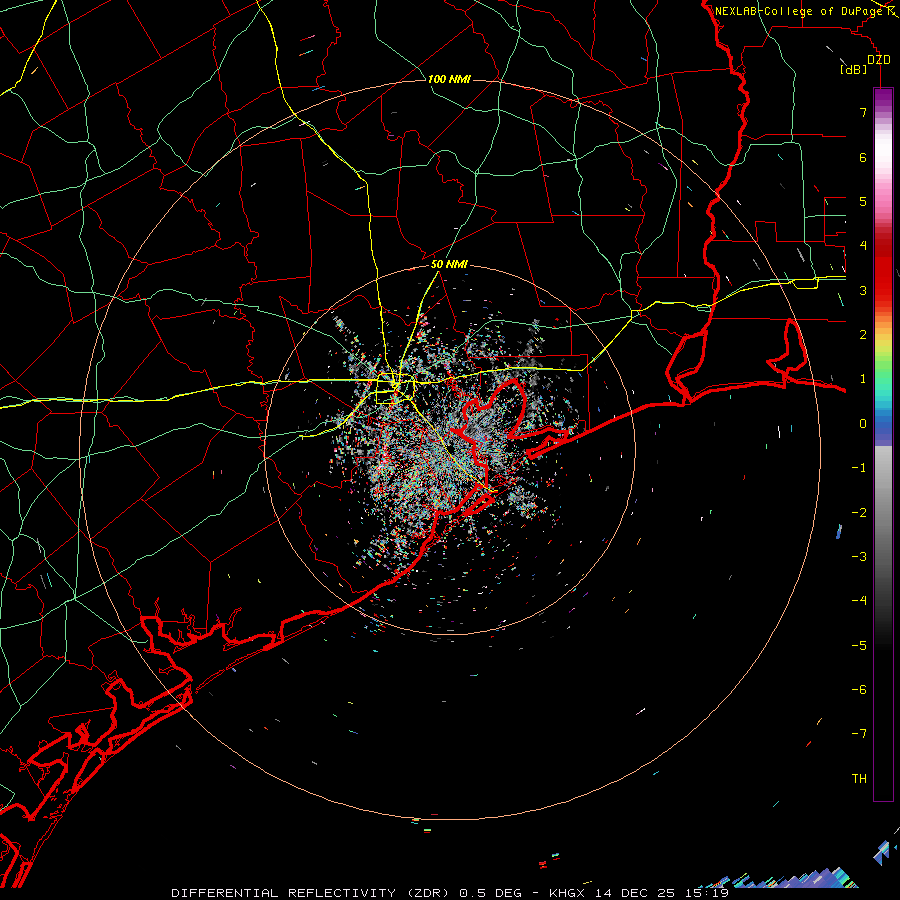This screenshot has height=900, width=900.
Task: Click the 4 tick label on scale
Action: click(x=863, y=246)
